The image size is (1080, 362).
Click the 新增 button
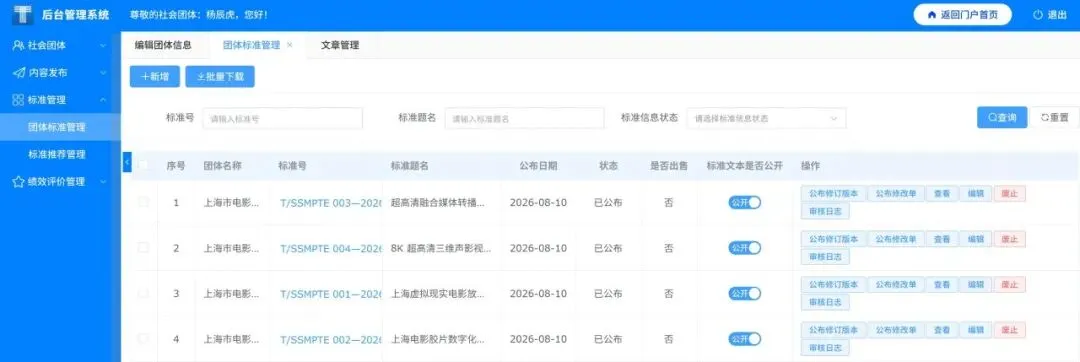pyautogui.click(x=155, y=76)
